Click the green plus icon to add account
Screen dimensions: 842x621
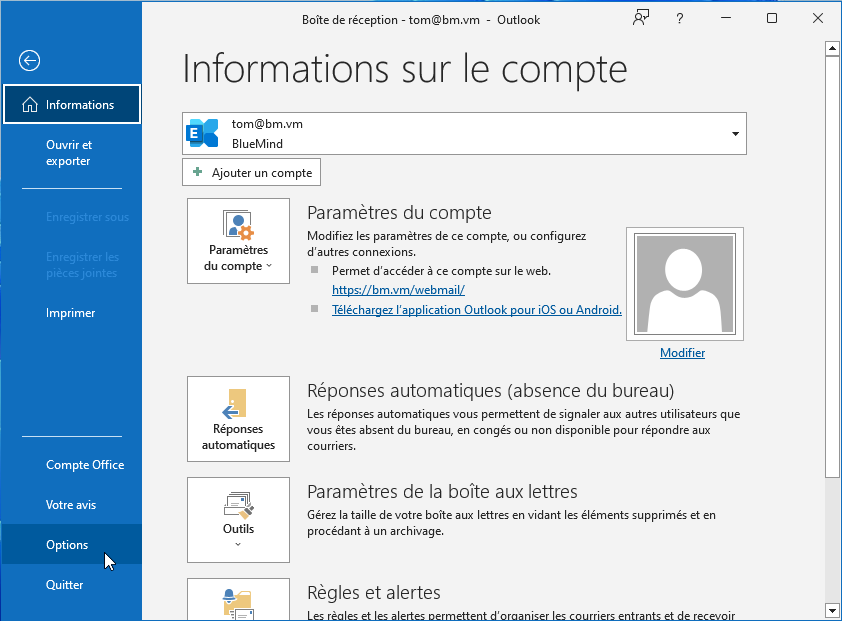click(198, 172)
